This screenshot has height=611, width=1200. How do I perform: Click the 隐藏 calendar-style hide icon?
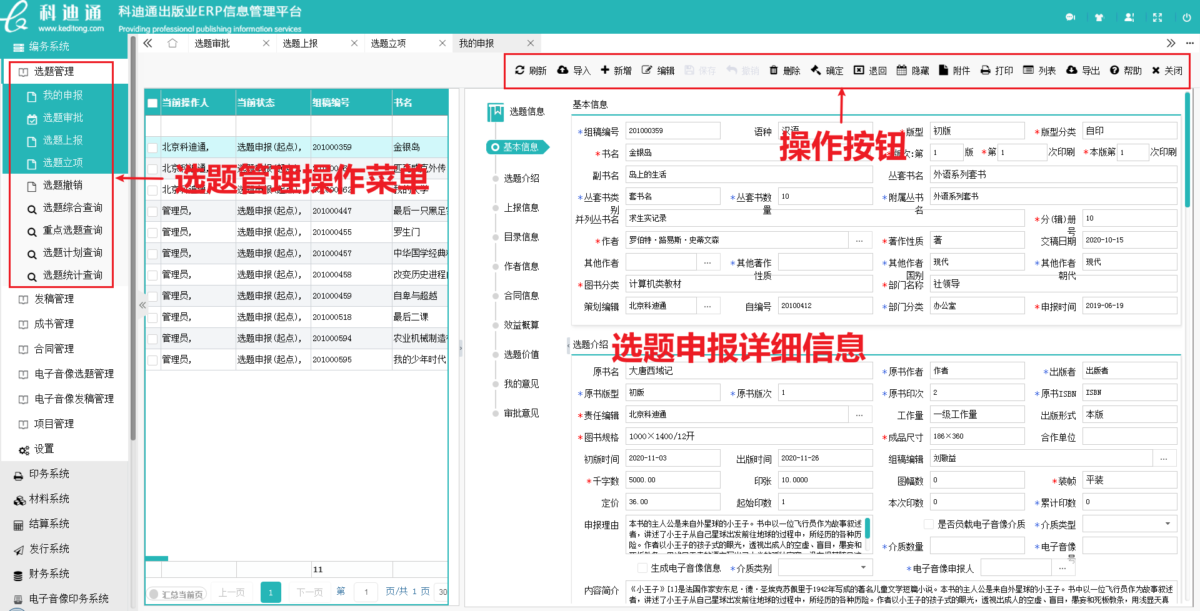click(901, 71)
